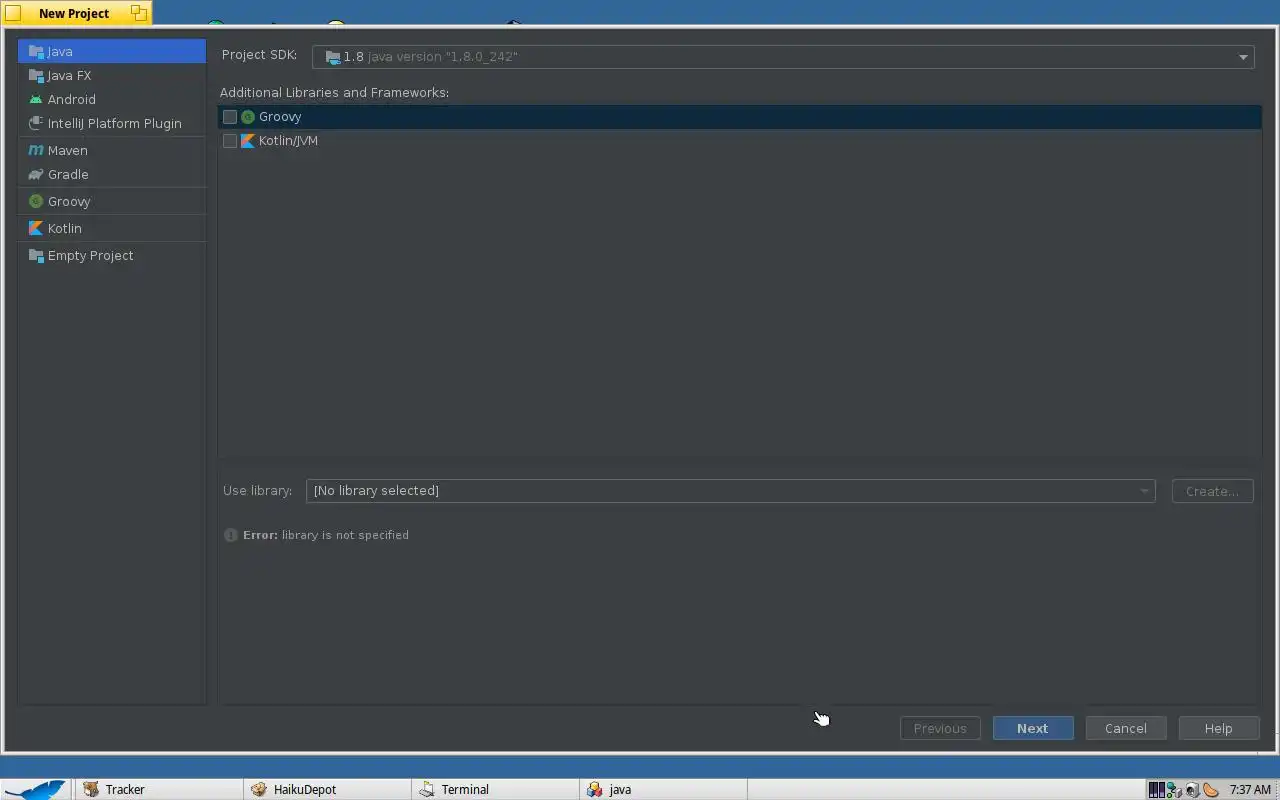
Task: Open the ProcessController tray icon
Action: pos(1156,790)
